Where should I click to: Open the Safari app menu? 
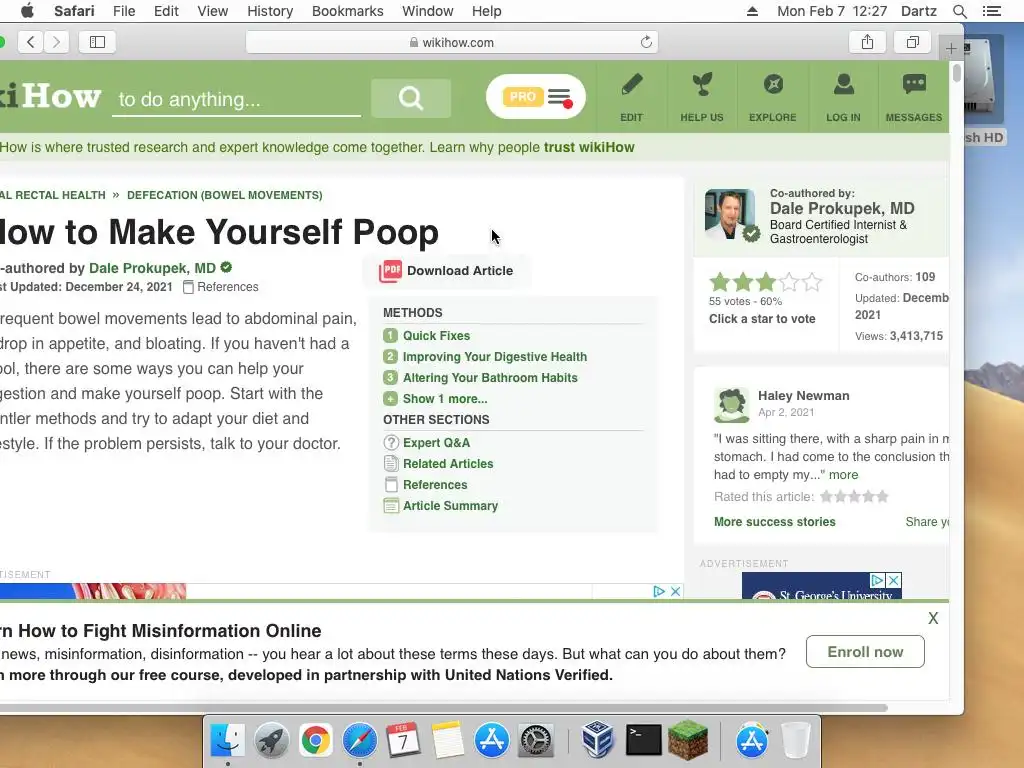[x=74, y=11]
